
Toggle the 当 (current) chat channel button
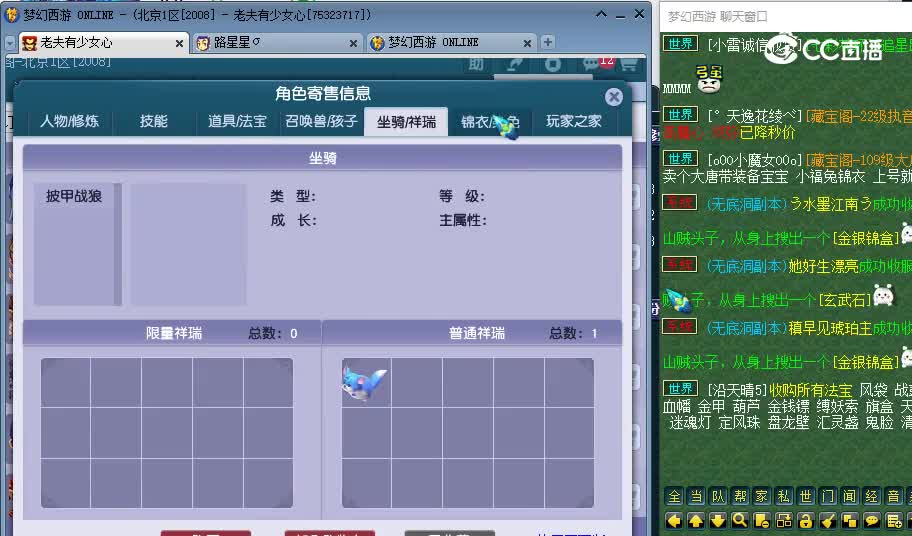(696, 496)
